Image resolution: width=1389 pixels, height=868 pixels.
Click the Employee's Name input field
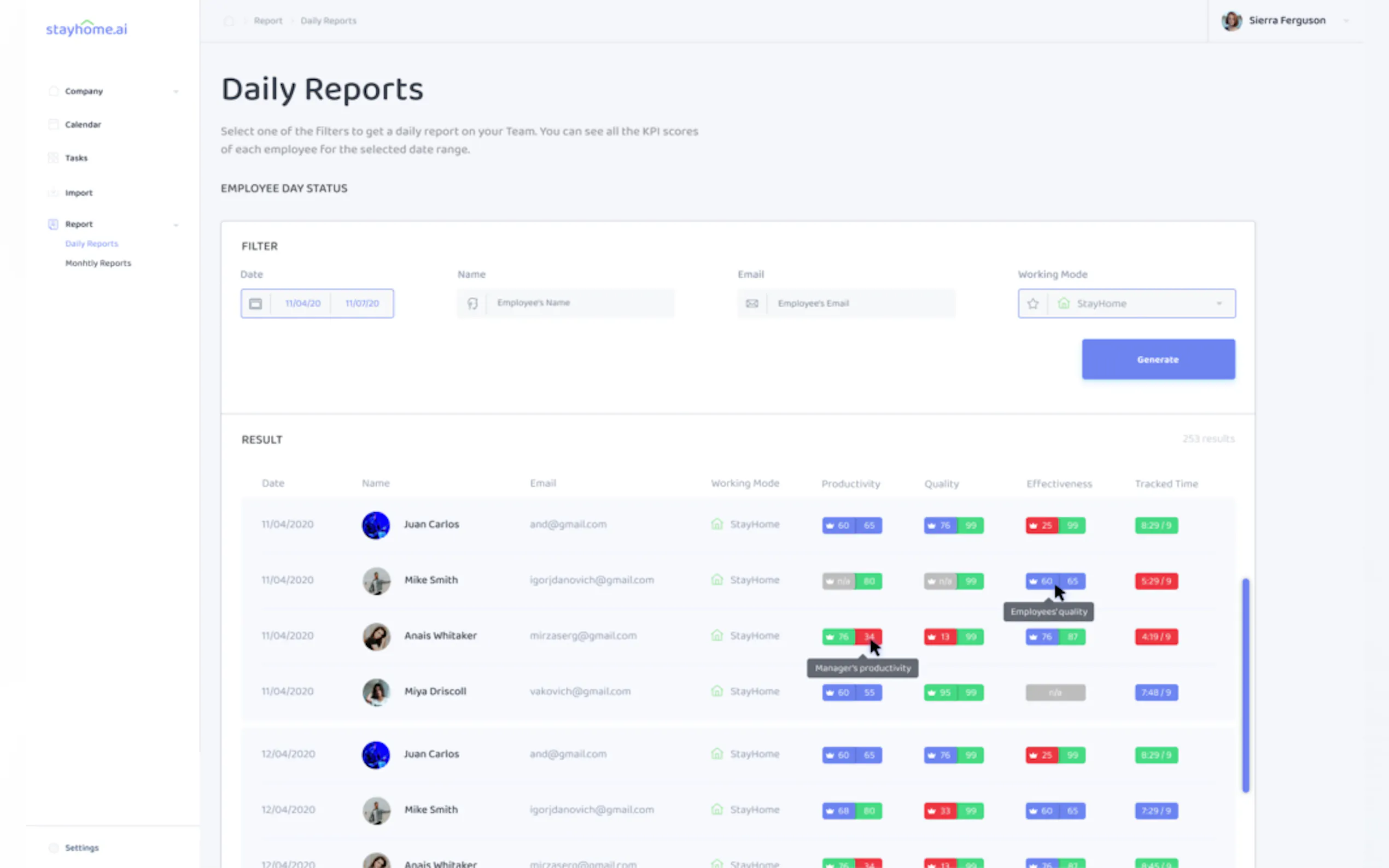click(579, 303)
